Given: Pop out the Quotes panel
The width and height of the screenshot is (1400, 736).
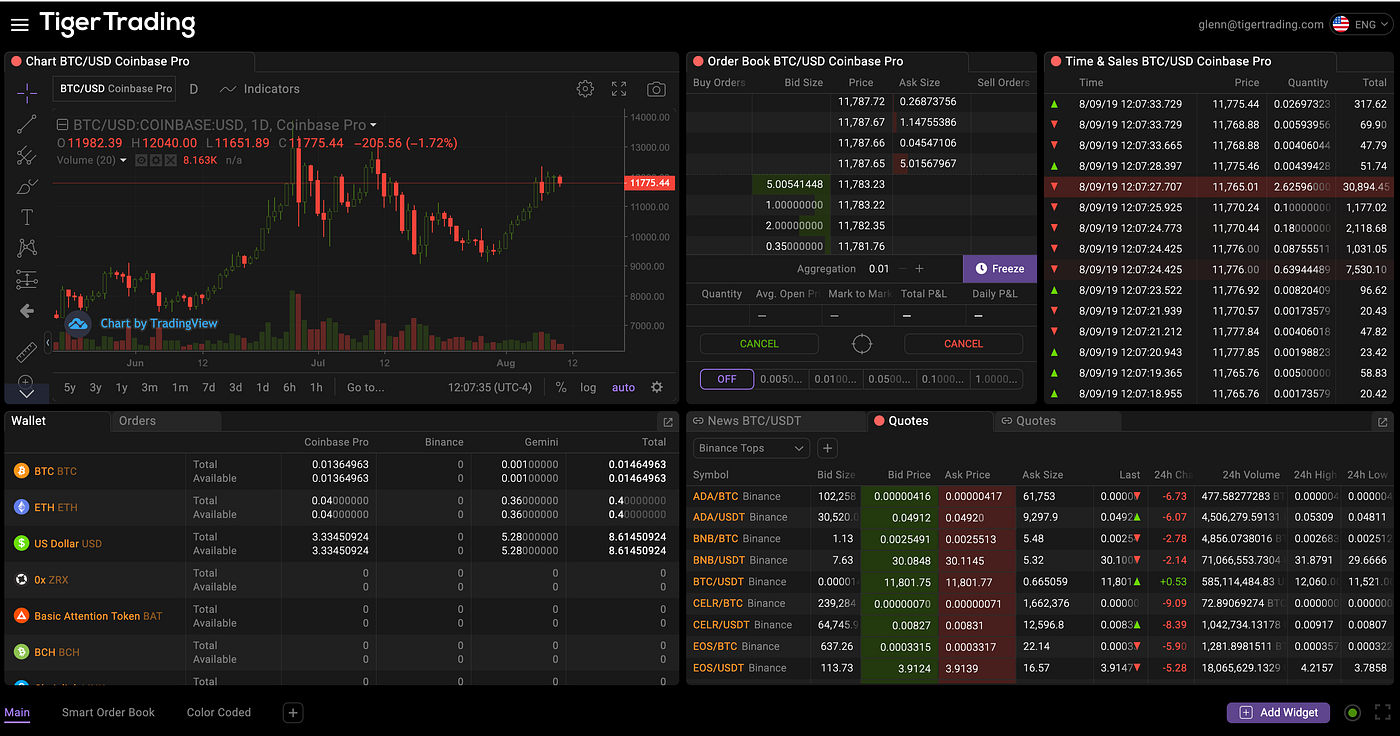Looking at the screenshot, I should tap(1382, 422).
